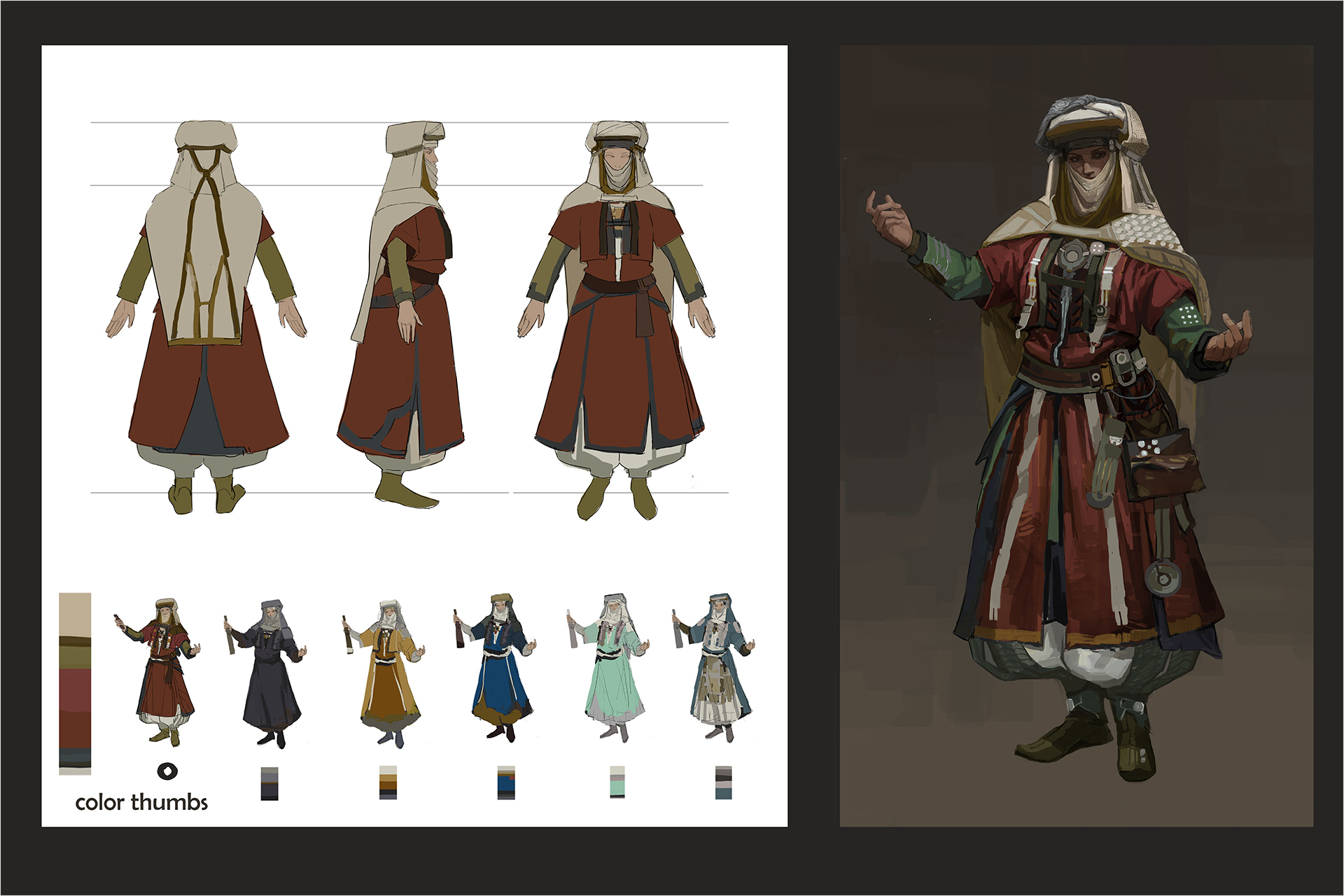Viewport: 1344px width, 896px height.
Task: Click the large vertical color palette strip
Action: point(75,683)
